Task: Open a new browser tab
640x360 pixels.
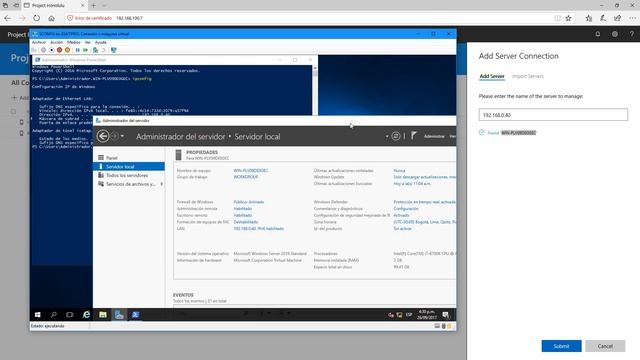Action: pyautogui.click(x=93, y=5)
